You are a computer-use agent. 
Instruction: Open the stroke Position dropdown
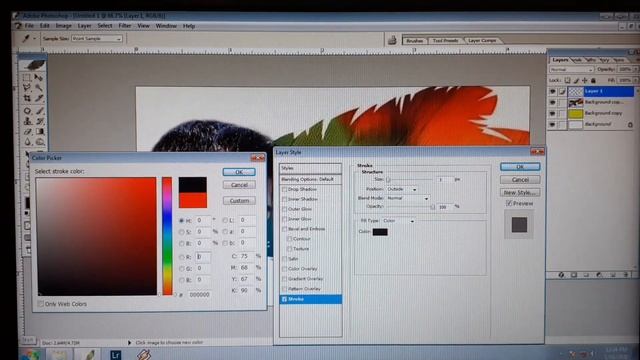coord(402,189)
